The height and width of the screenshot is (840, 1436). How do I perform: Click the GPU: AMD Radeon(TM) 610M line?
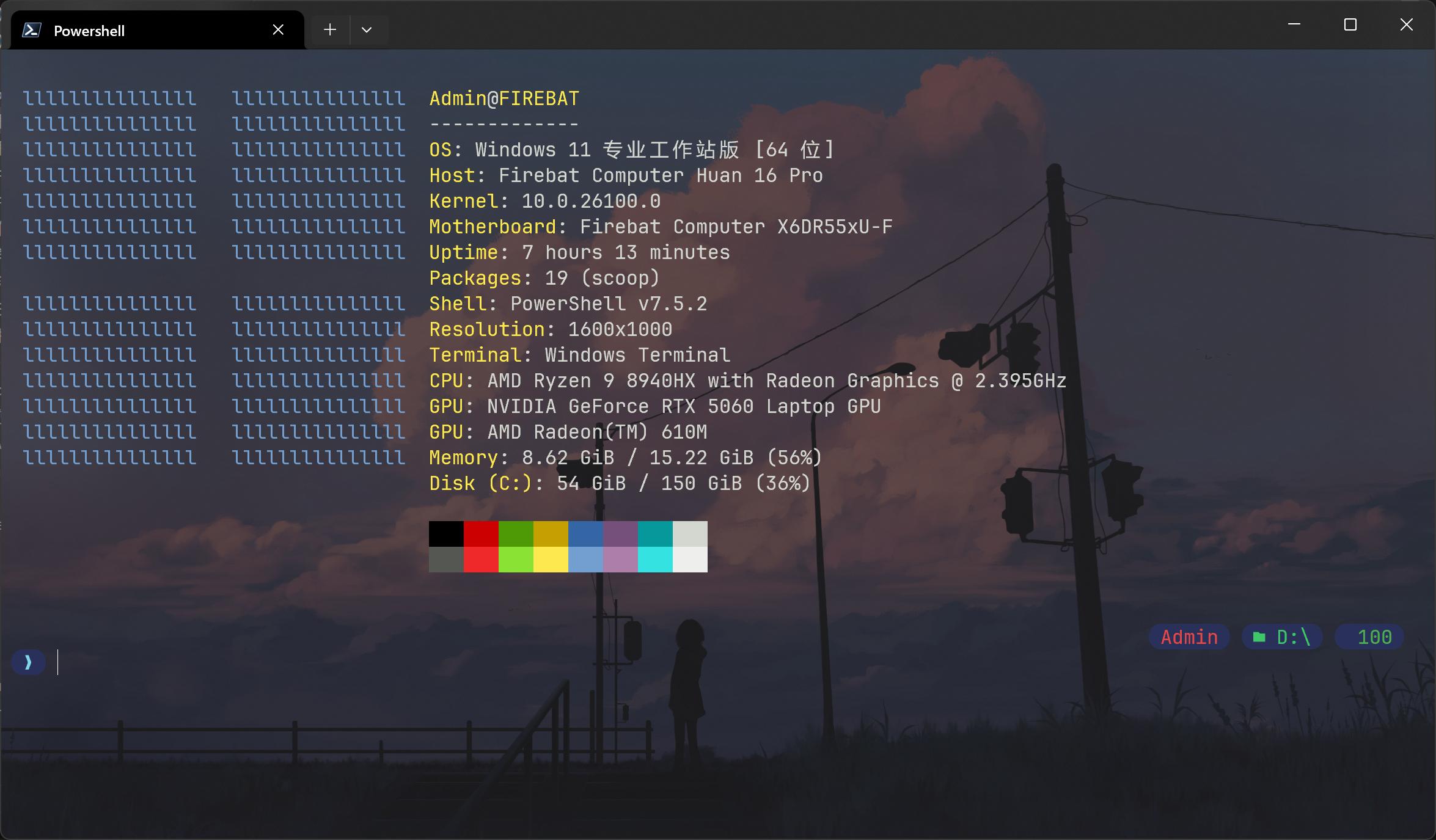(568, 432)
